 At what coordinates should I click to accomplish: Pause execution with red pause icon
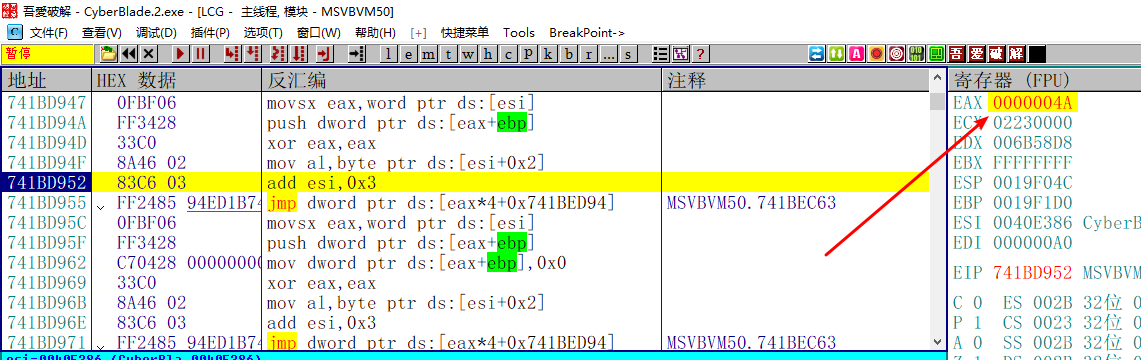click(200, 53)
